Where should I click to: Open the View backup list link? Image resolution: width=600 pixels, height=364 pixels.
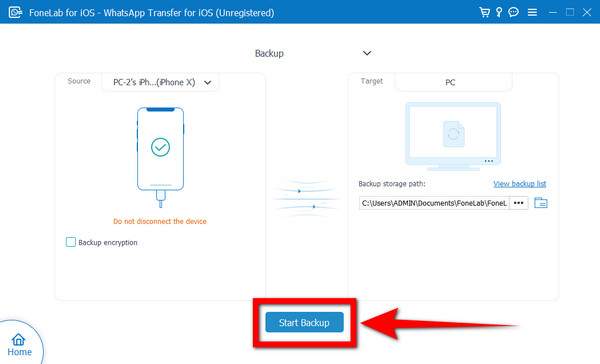[x=520, y=184]
